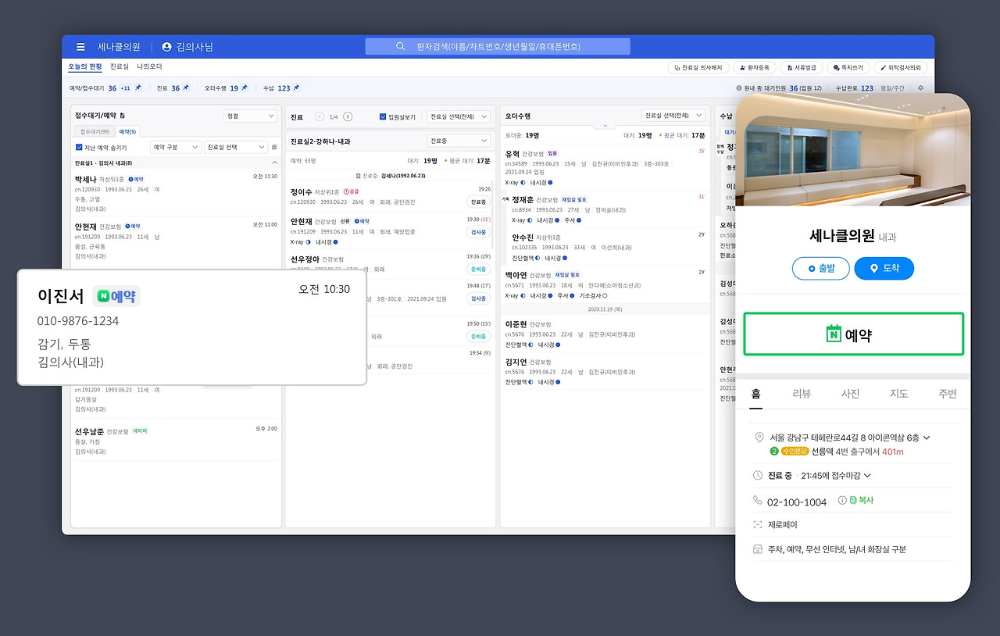Expand address details chevron on phone
This screenshot has height=636, width=1000.
tap(927, 438)
